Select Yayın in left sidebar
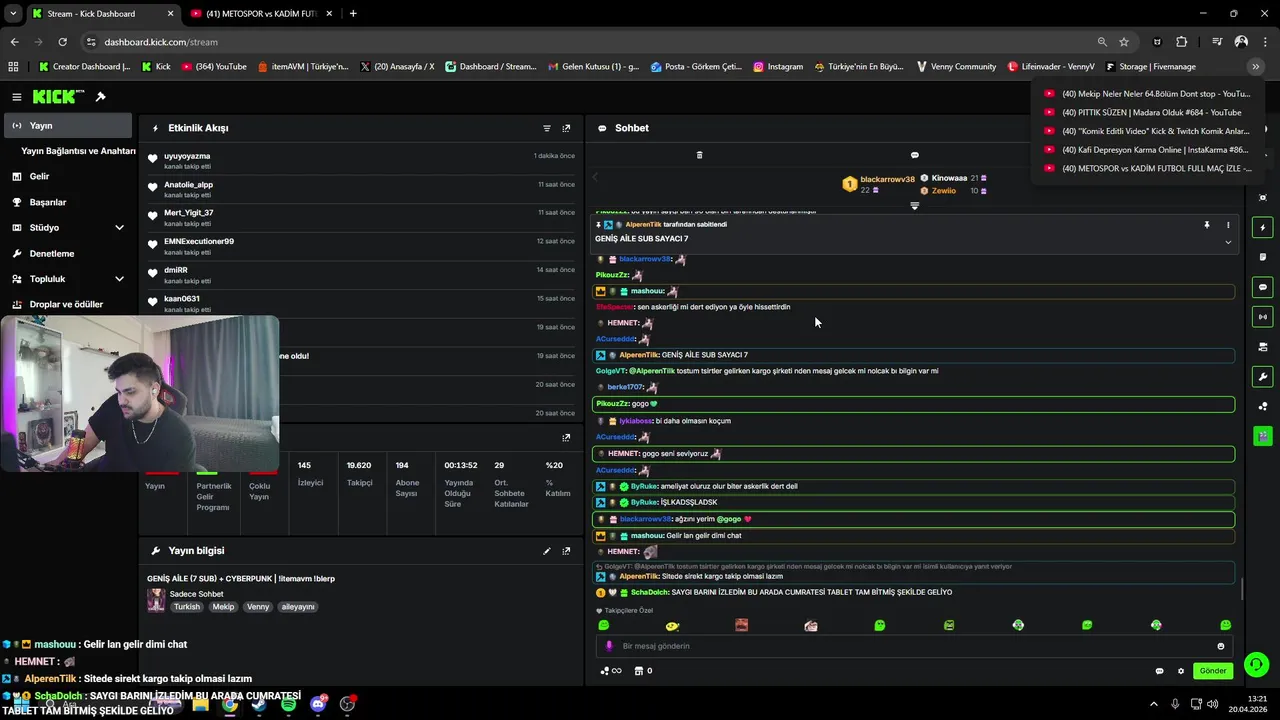 68,126
